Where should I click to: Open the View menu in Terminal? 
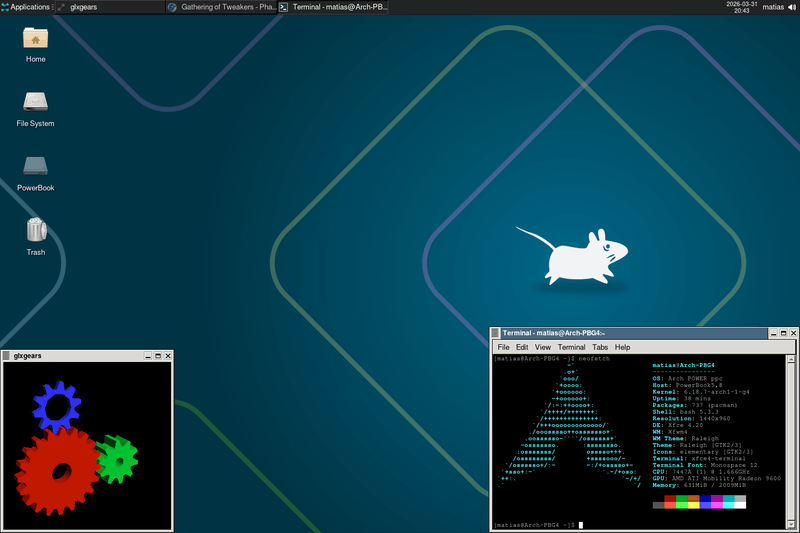[x=542, y=347]
